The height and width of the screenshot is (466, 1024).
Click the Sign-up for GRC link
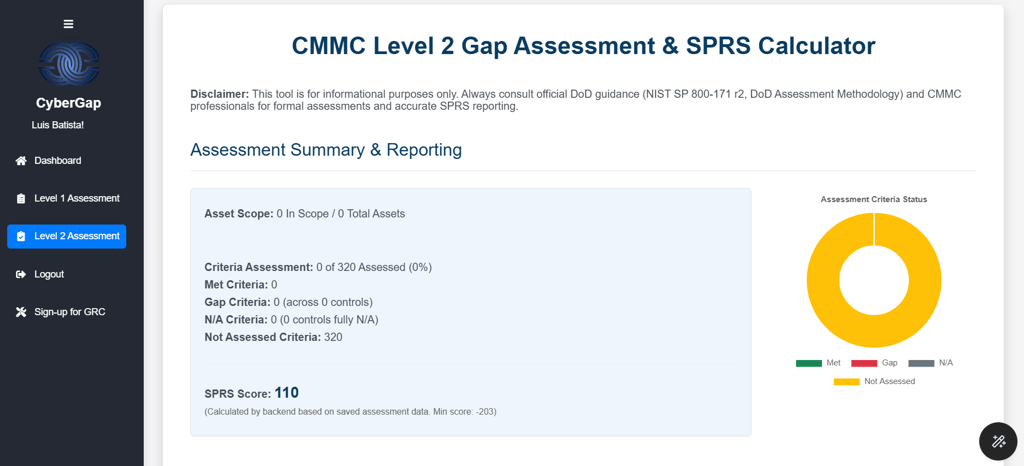tap(67, 312)
